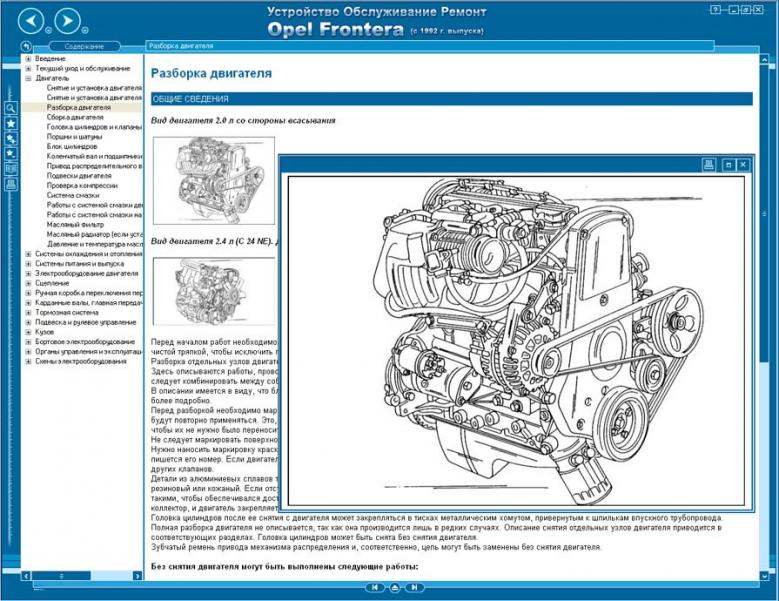Open the history dropdown beside the forward arrow
This screenshot has height=601, width=779.
(85, 30)
